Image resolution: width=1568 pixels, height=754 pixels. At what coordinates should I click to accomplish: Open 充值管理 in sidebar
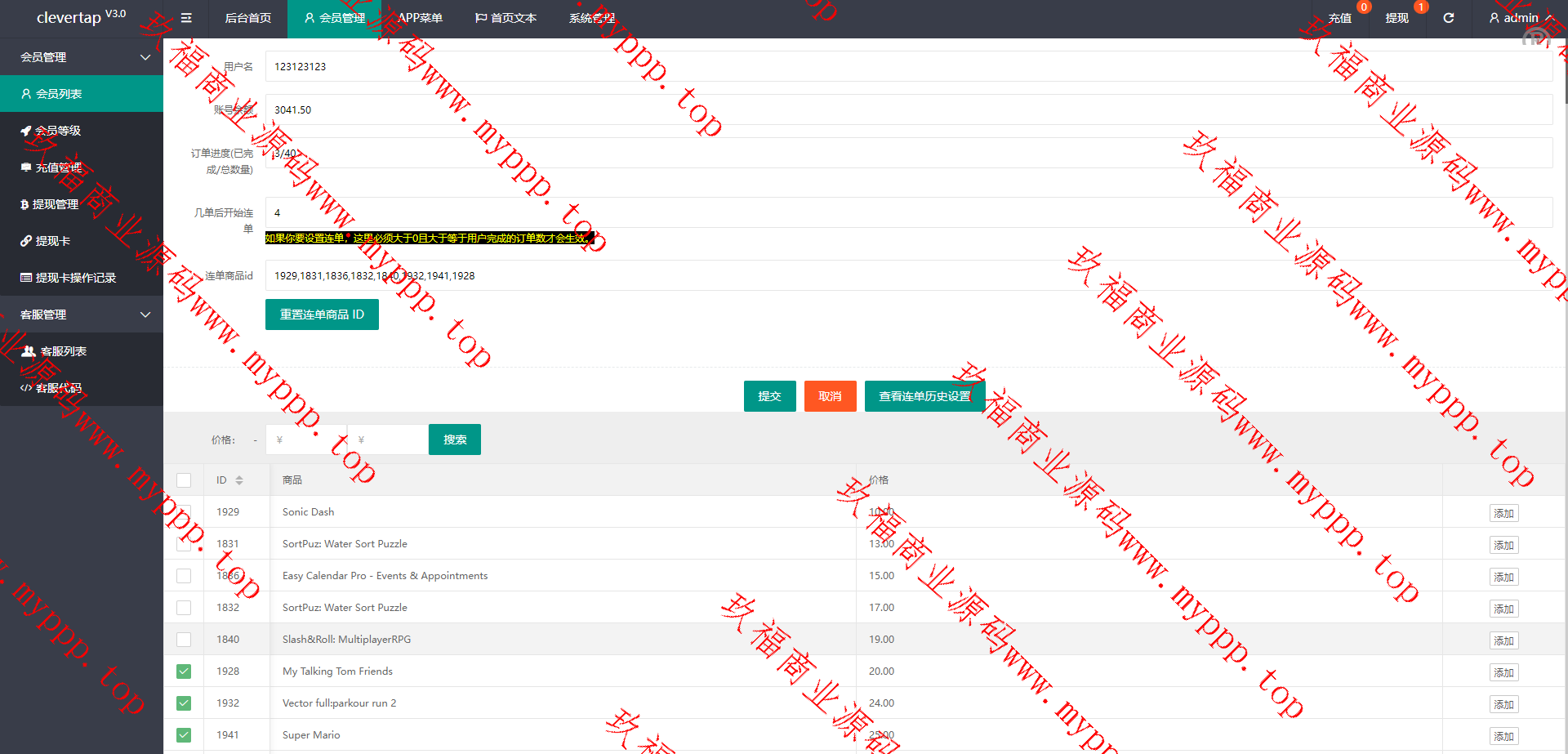pos(57,167)
